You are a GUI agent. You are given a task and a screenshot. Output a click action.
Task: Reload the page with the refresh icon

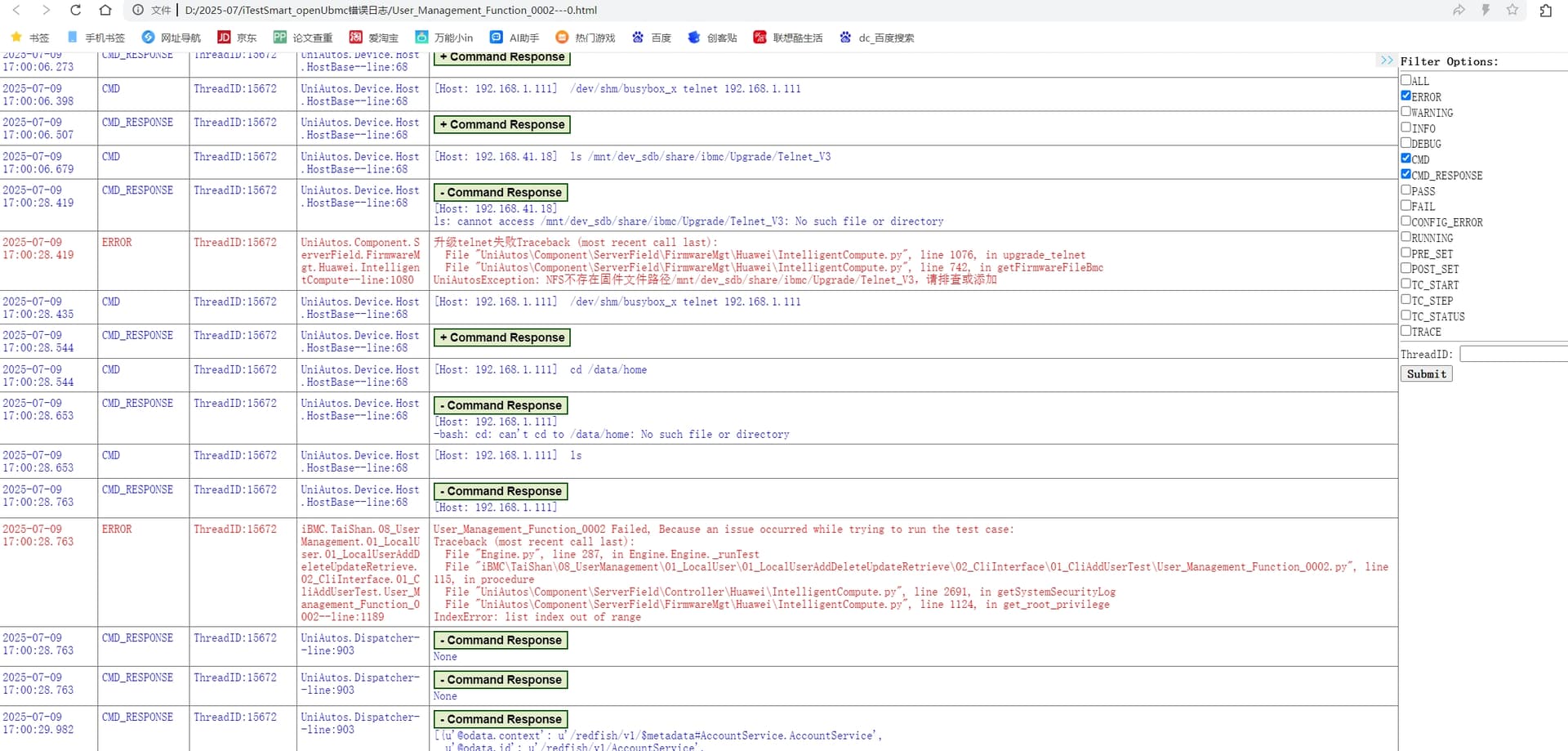[x=75, y=10]
